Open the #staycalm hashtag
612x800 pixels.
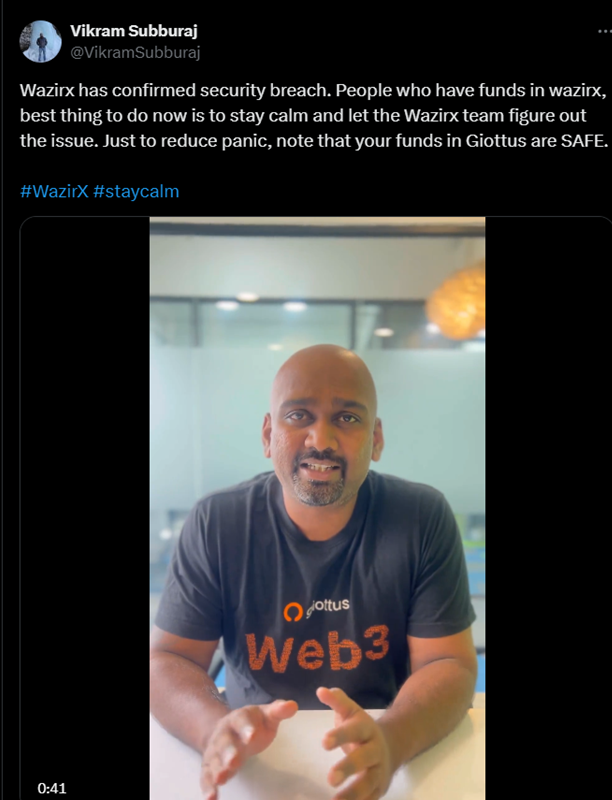(x=136, y=191)
